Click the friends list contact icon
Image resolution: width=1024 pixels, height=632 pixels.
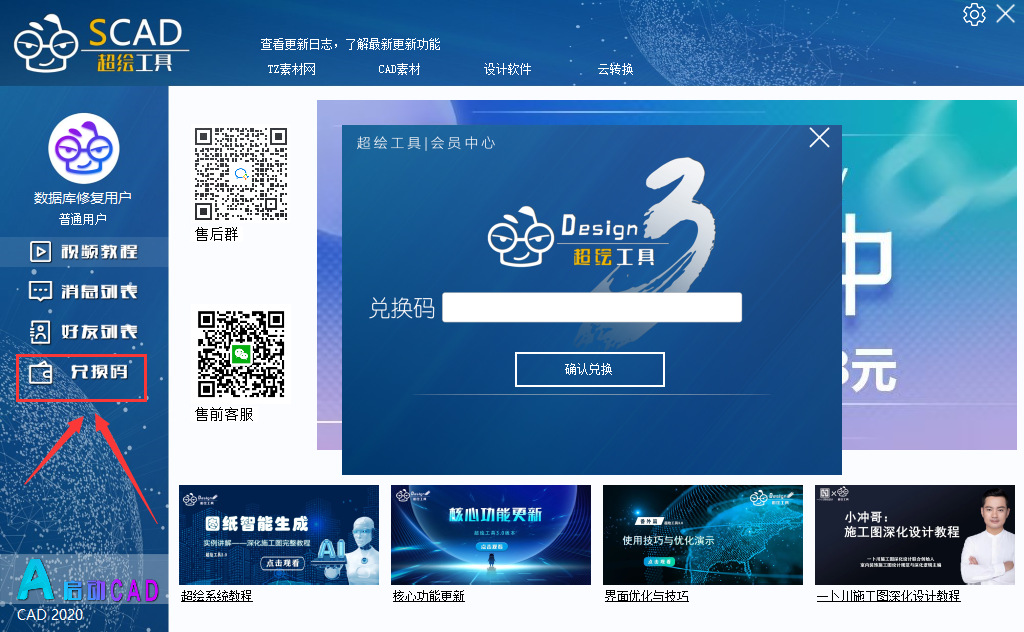tap(40, 332)
